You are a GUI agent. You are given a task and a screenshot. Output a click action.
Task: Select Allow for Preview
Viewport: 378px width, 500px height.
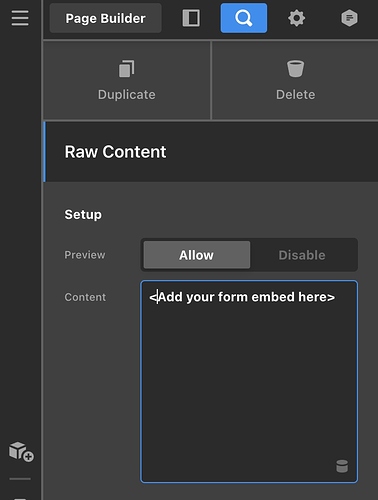click(197, 255)
